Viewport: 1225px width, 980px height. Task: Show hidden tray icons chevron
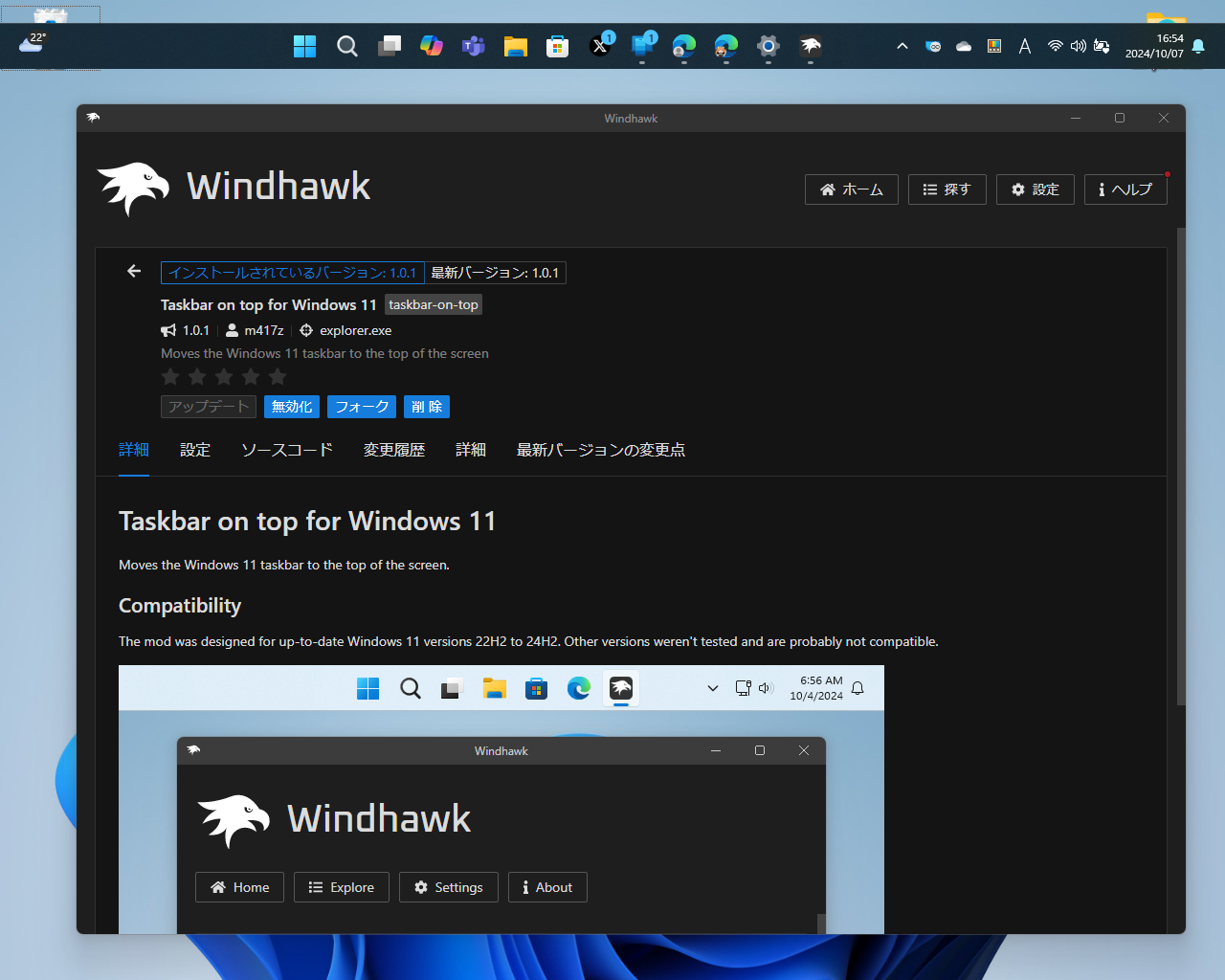click(902, 46)
